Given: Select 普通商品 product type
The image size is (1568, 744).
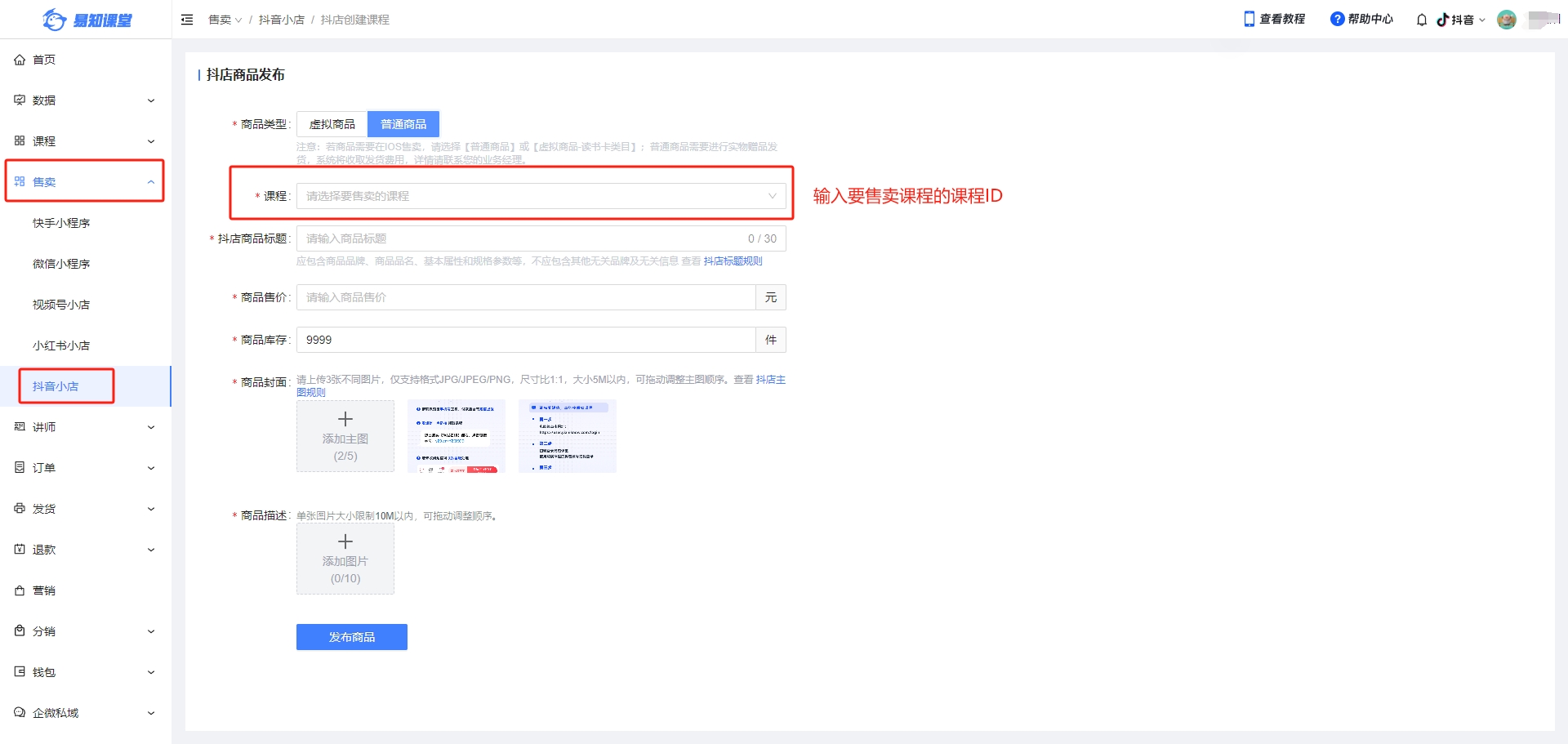Looking at the screenshot, I should pos(403,124).
